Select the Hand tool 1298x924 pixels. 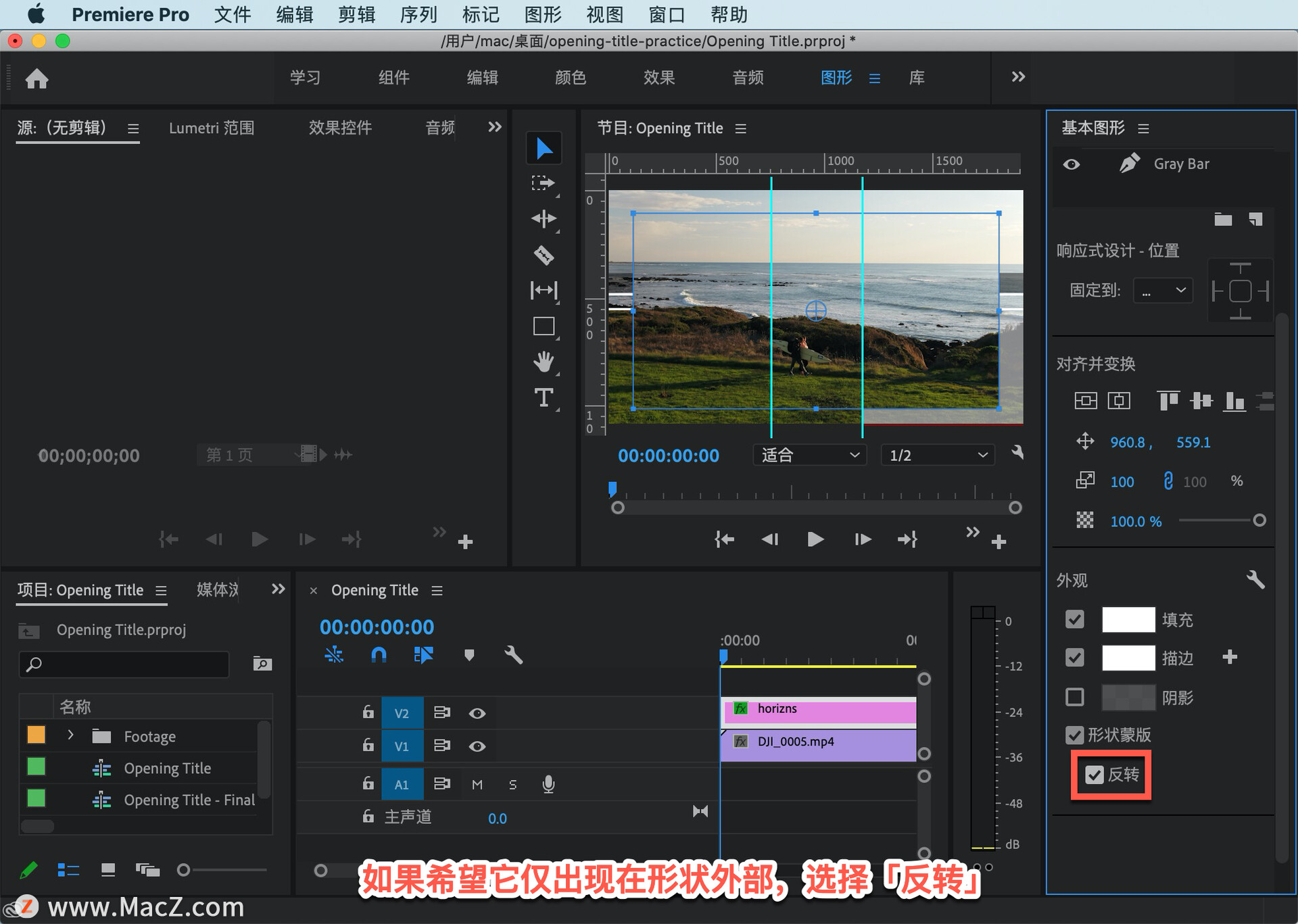pos(544,362)
